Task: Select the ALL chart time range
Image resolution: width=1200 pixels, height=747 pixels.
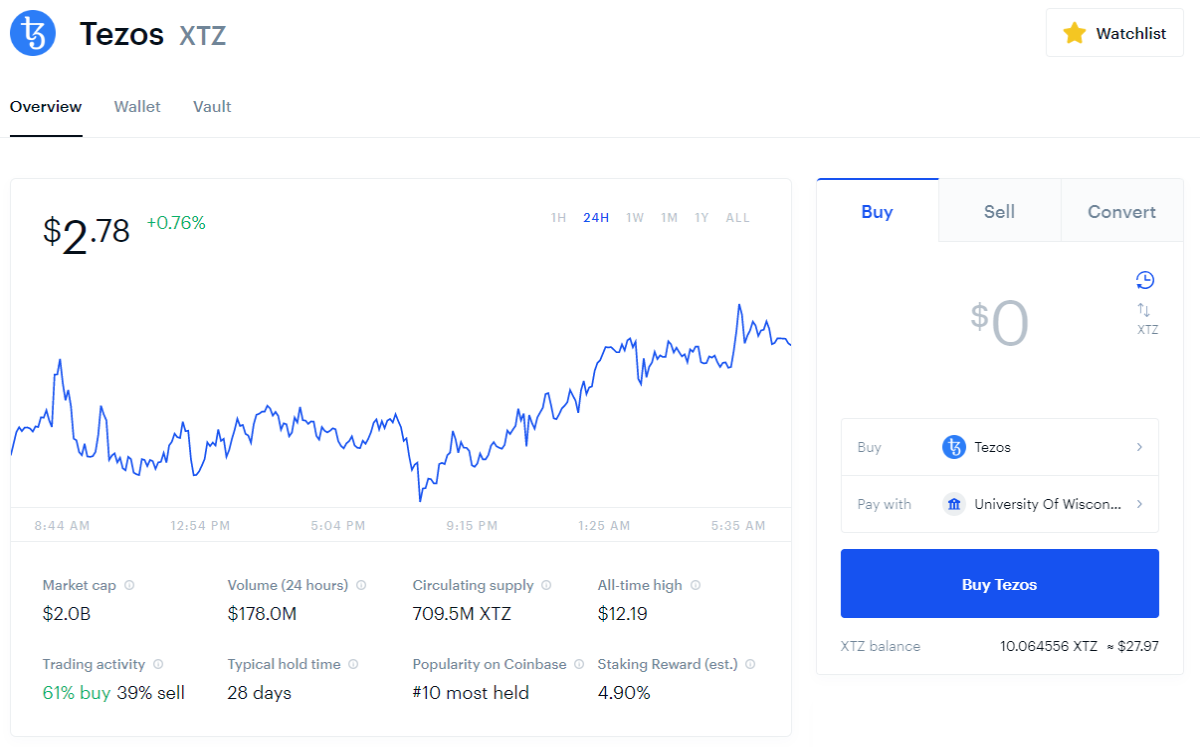Action: [x=738, y=218]
